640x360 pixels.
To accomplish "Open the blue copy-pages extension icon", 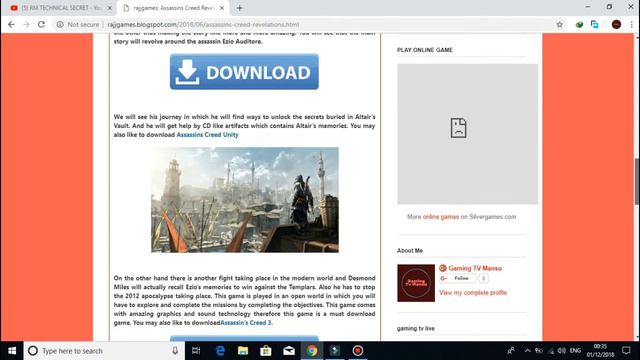I will pyautogui.click(x=595, y=24).
